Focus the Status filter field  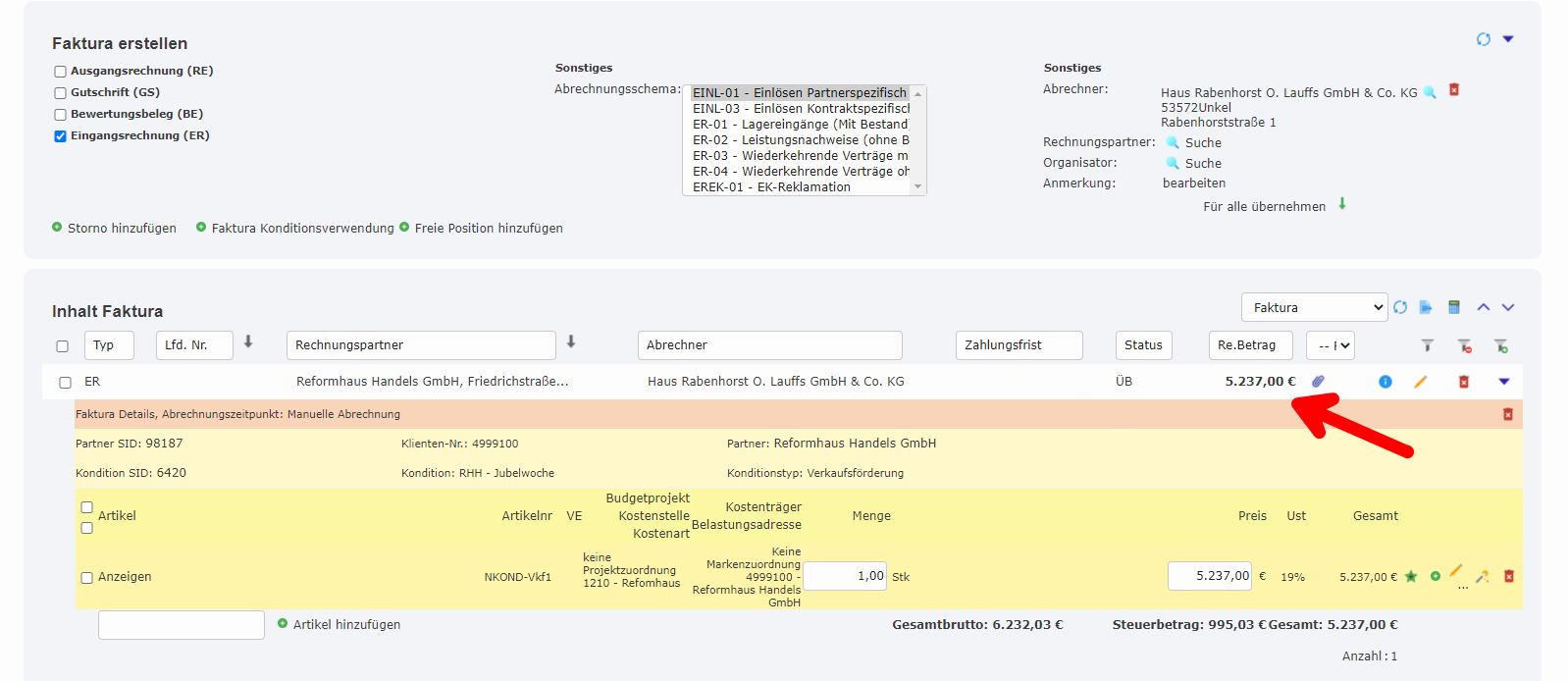point(1143,345)
